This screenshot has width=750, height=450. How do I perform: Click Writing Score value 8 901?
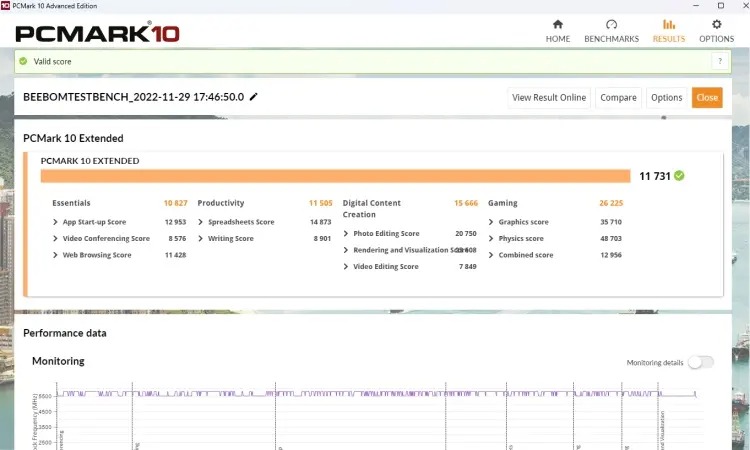pos(322,238)
